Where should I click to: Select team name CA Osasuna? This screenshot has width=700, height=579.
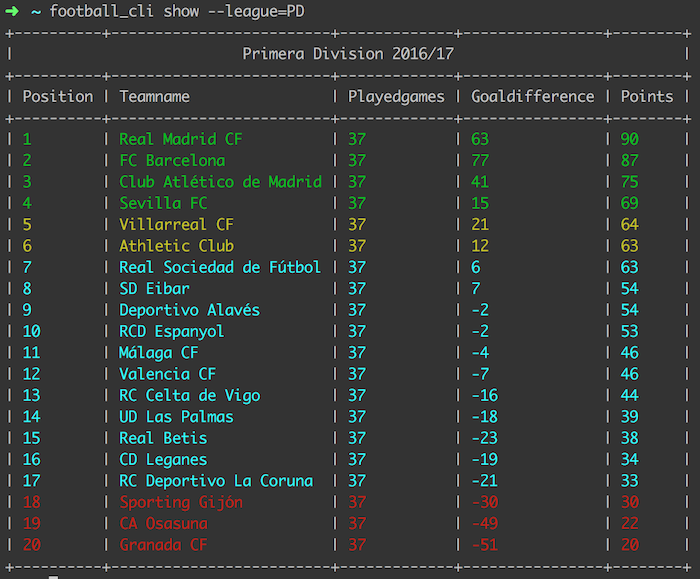pyautogui.click(x=163, y=523)
